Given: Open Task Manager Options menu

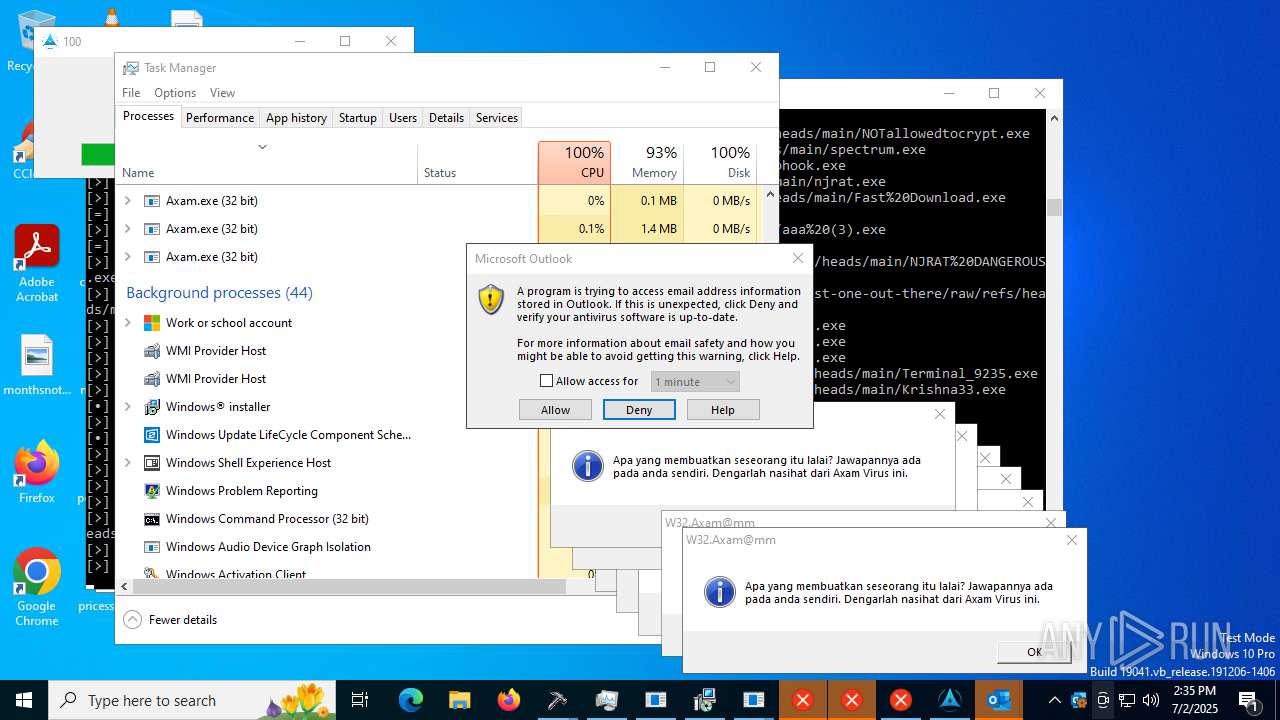Looking at the screenshot, I should pyautogui.click(x=175, y=93).
